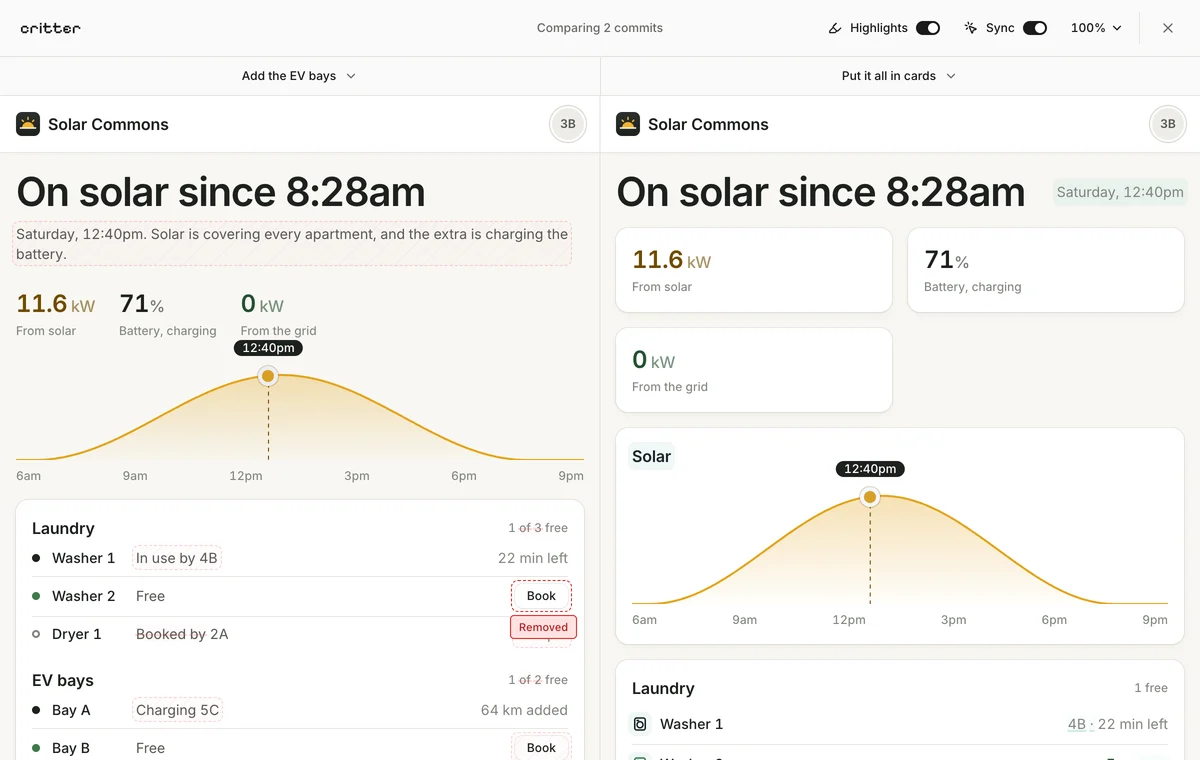Screen dimensions: 1200x760
Task: Click the 3pm axis label on right chart
Action: click(954, 620)
